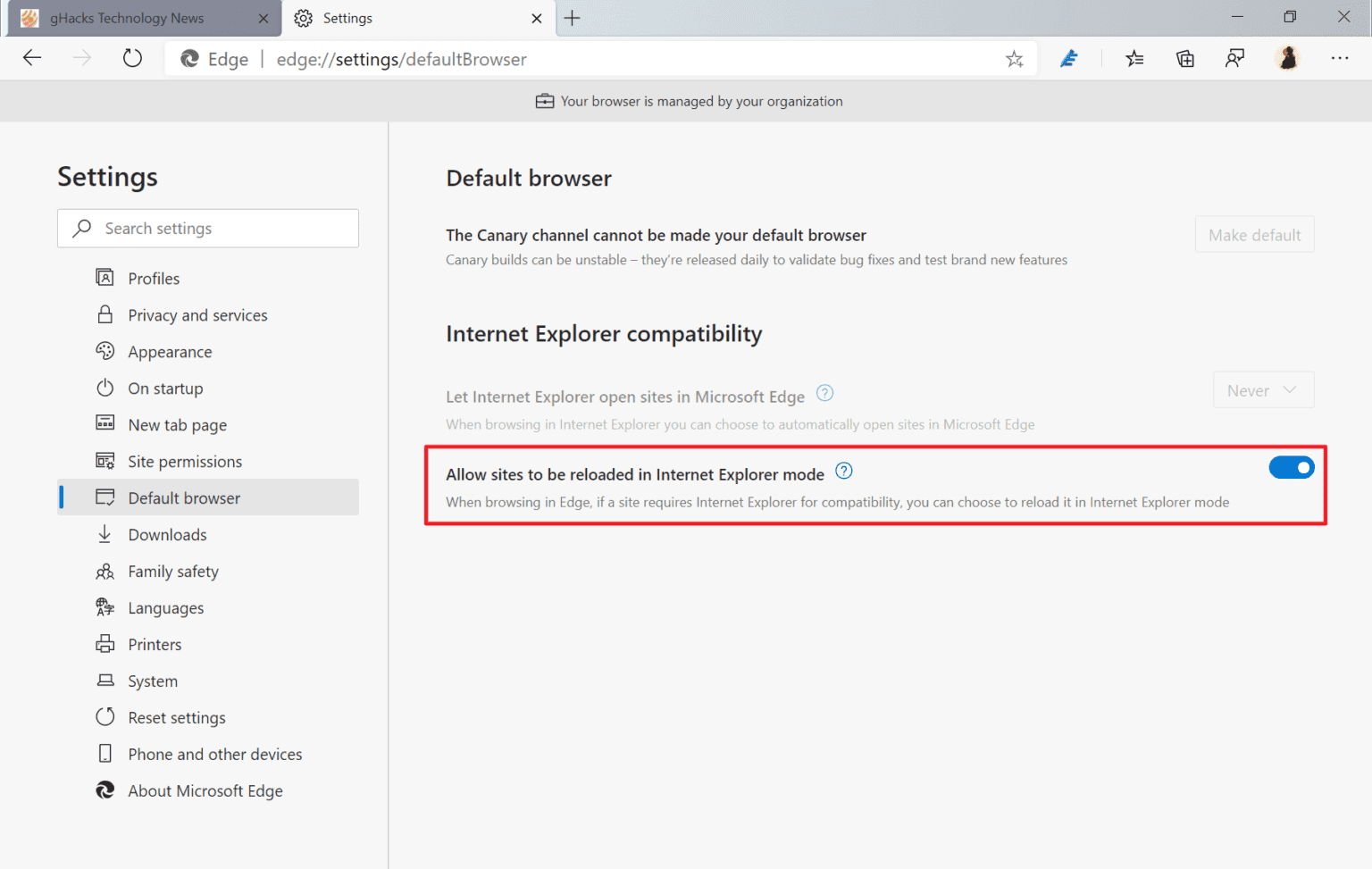Click the favorites star in the address bar
The width and height of the screenshot is (1372, 869).
click(x=1014, y=58)
